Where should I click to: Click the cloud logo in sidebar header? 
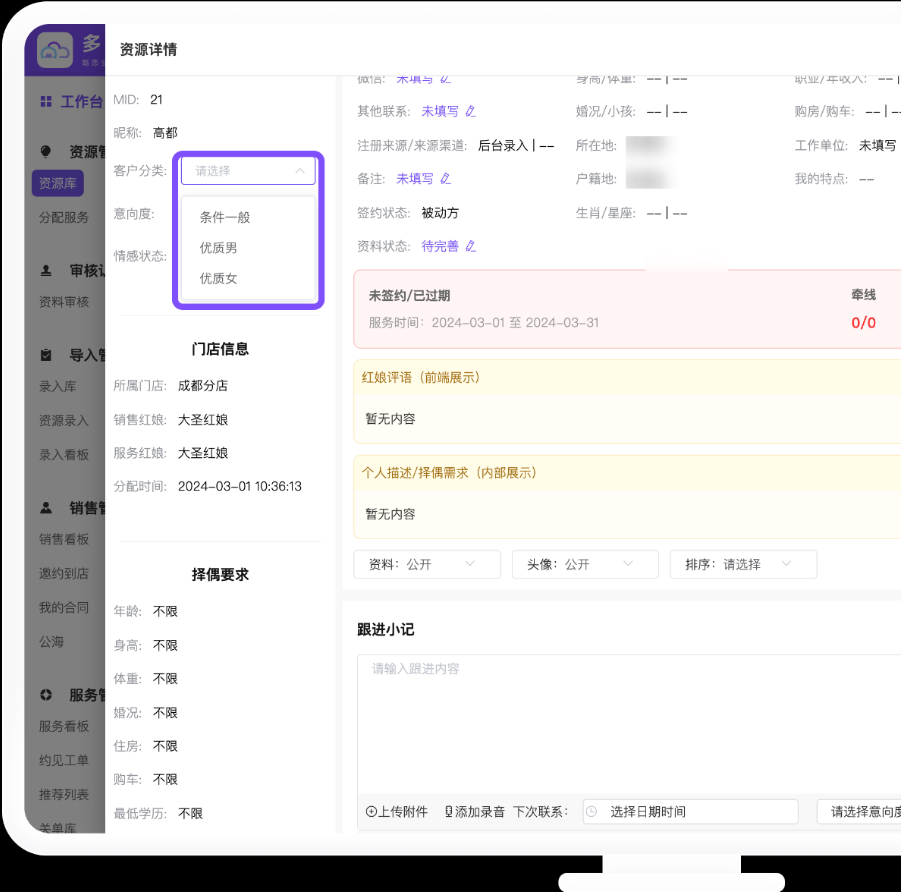[55, 51]
